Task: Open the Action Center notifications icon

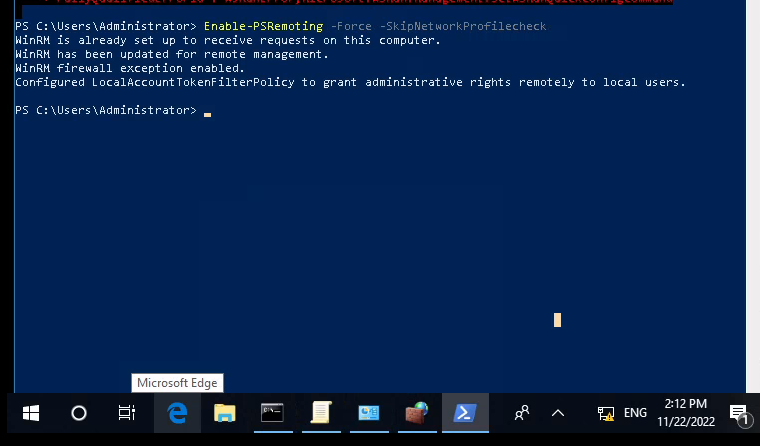Action: [739, 414]
